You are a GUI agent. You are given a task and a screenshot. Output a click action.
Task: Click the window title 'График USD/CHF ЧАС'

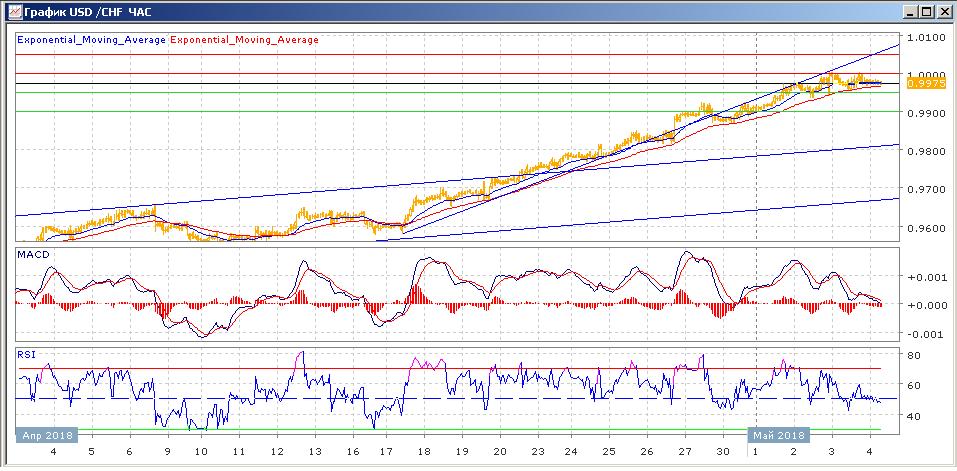(x=88, y=11)
